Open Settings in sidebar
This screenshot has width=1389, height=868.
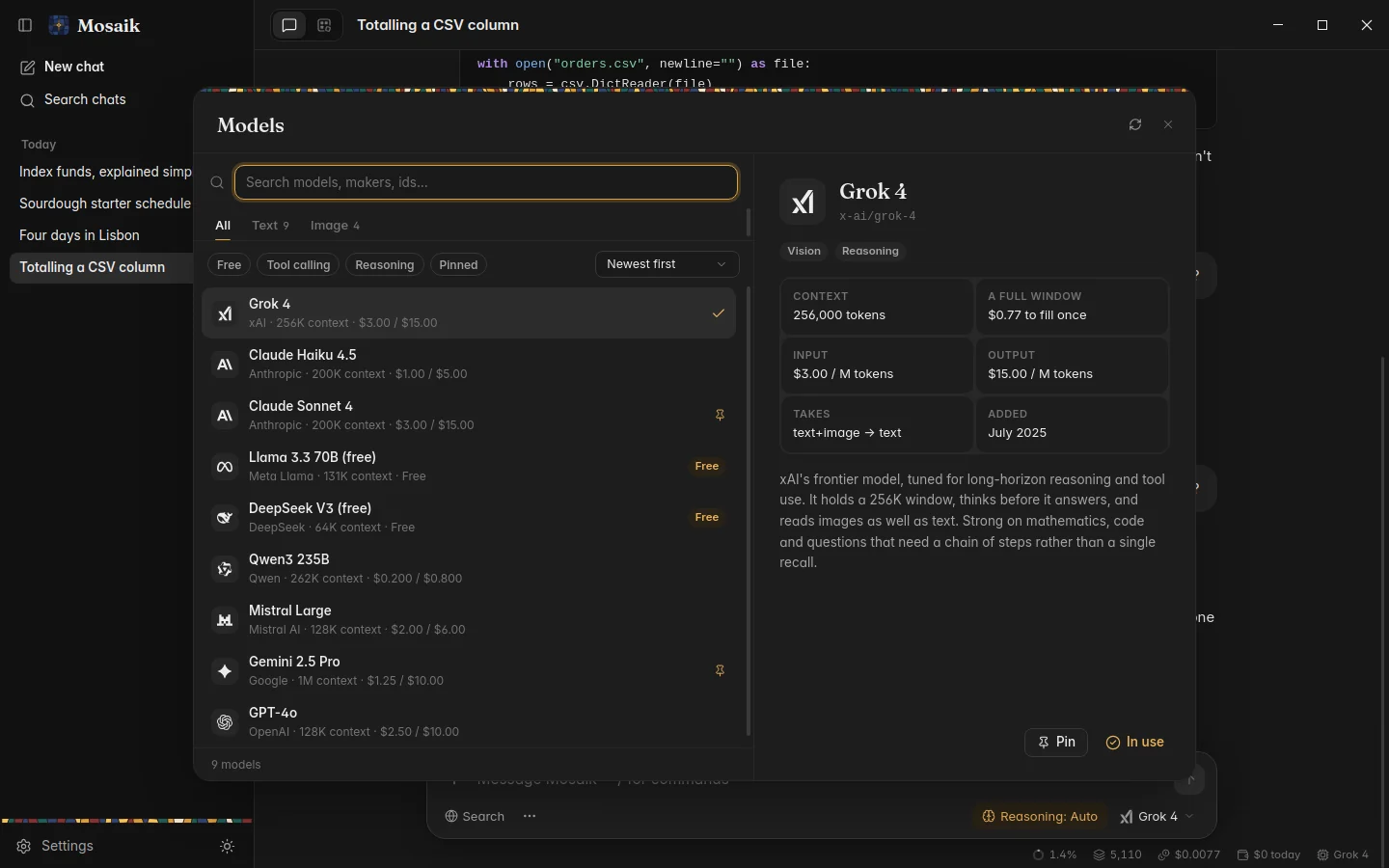[56, 846]
